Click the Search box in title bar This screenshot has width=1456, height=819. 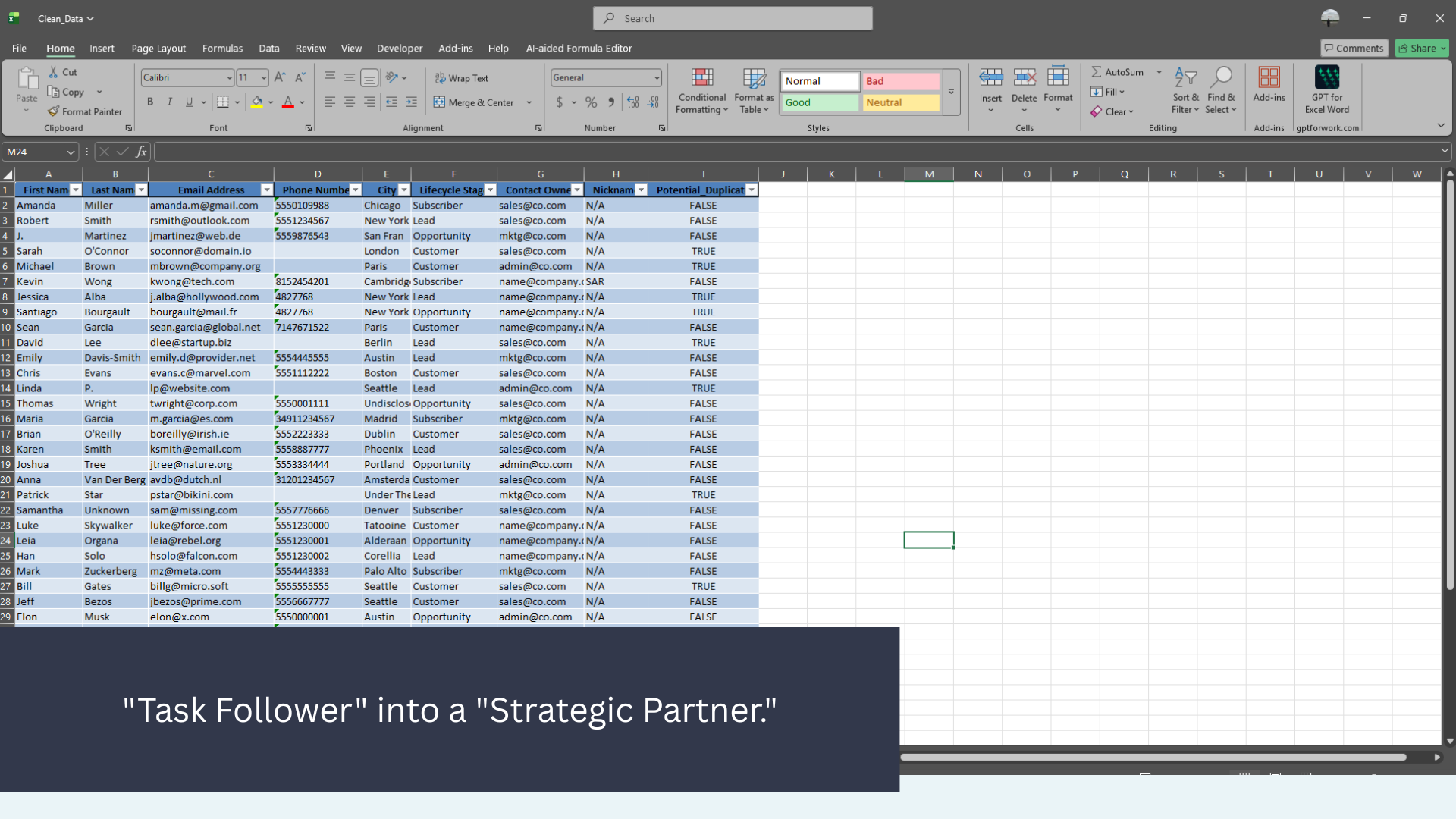[x=733, y=18]
